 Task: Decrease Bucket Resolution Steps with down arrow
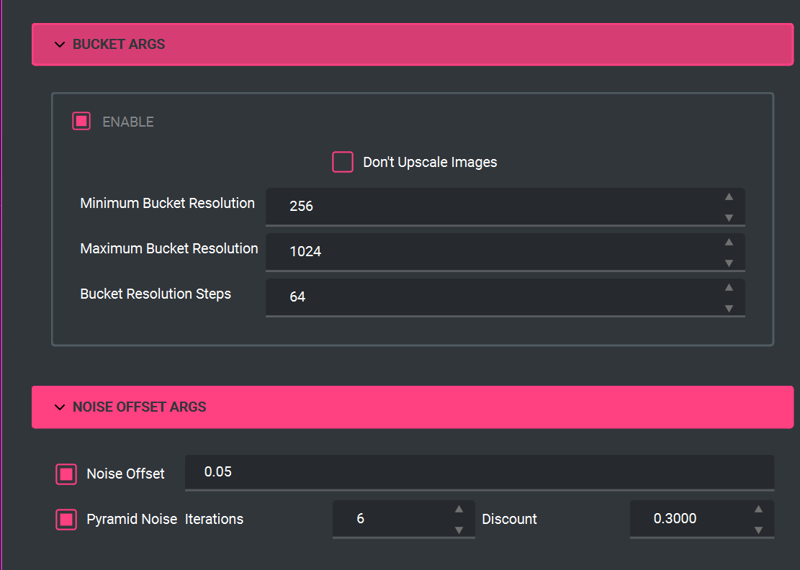click(x=729, y=309)
